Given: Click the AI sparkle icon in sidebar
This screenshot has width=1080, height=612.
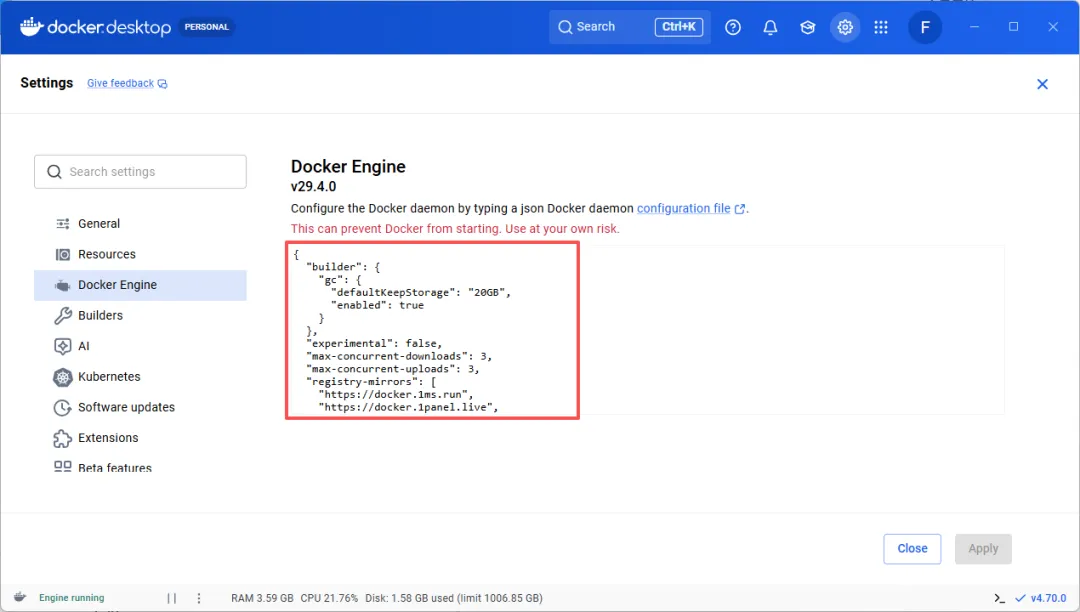Looking at the screenshot, I should pyautogui.click(x=63, y=346).
